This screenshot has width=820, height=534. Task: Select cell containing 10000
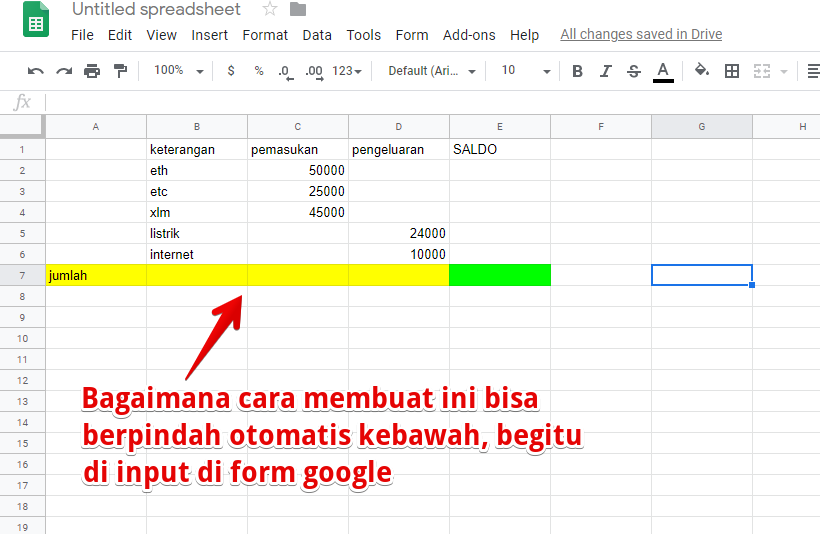(x=398, y=254)
